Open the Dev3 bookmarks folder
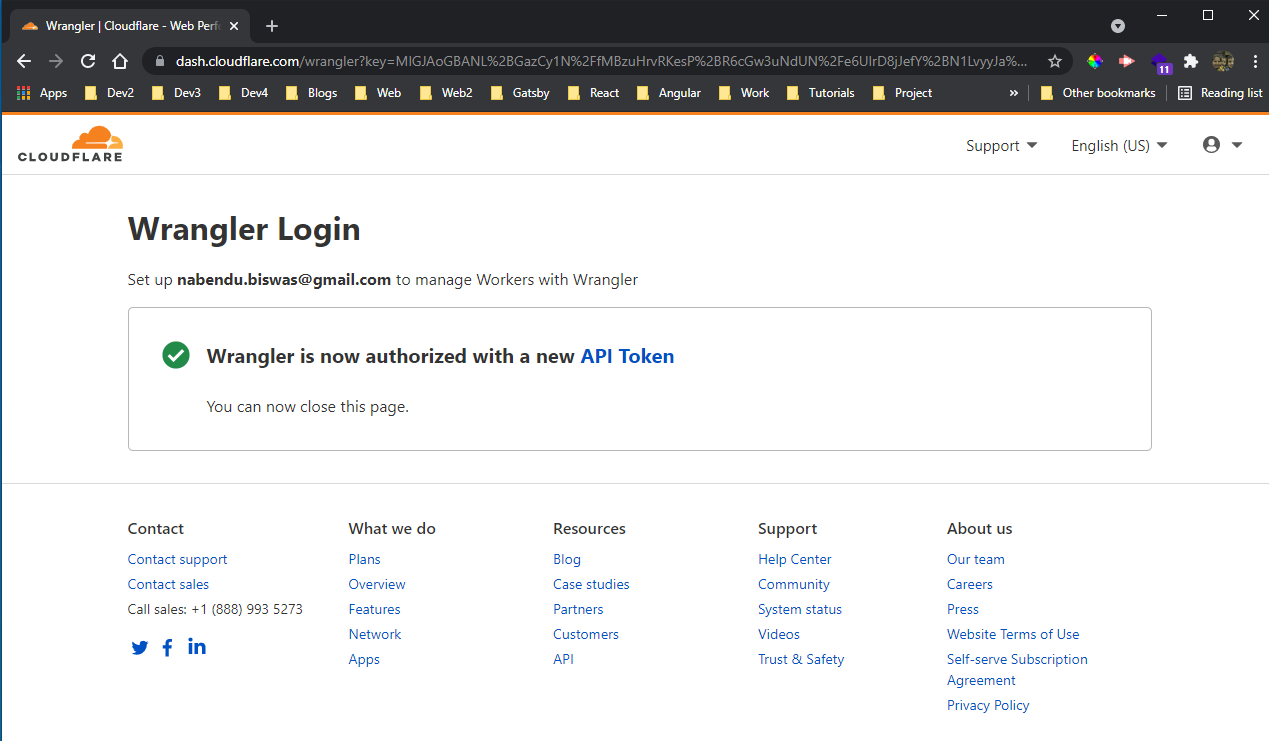The image size is (1269, 741). [176, 93]
